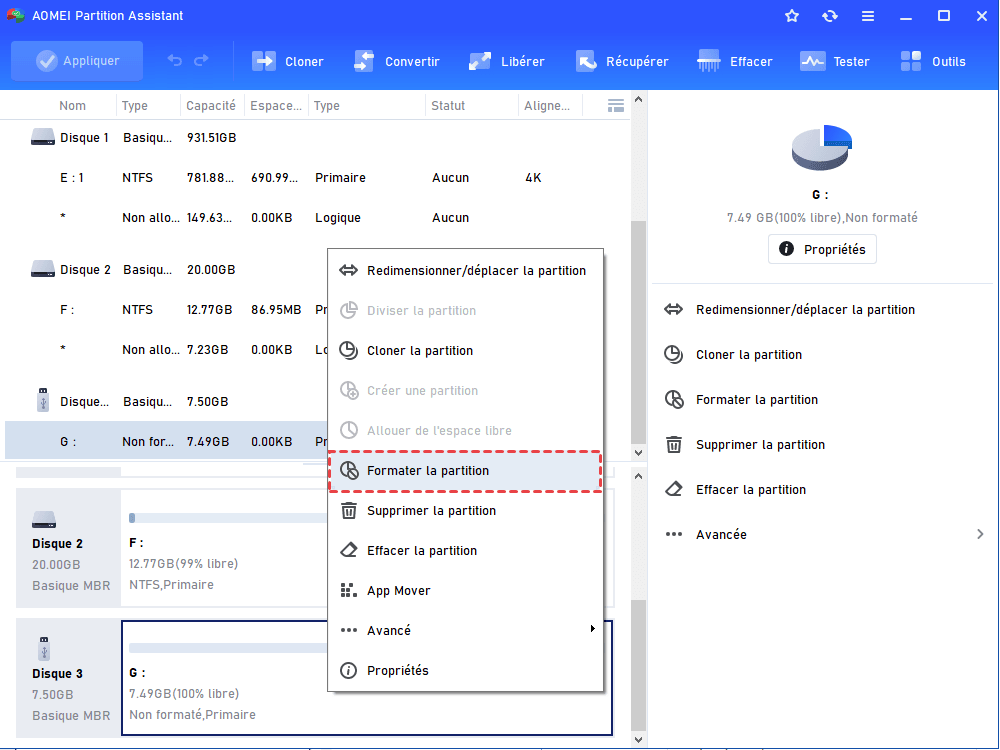Click the Disque 3 box in disk map
The image size is (1000, 750).
point(68,679)
